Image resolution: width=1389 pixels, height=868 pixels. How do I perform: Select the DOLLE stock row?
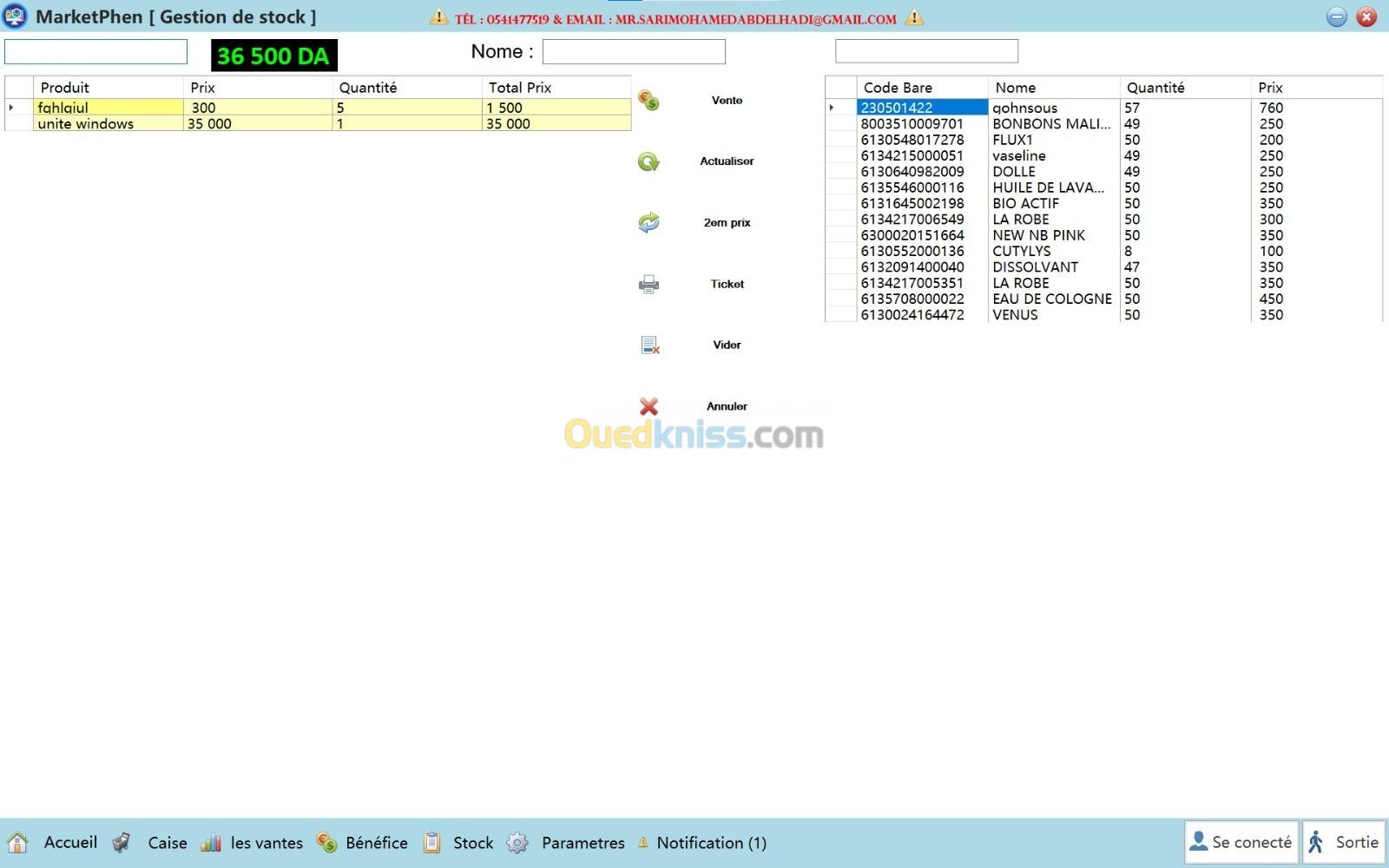click(x=1103, y=172)
